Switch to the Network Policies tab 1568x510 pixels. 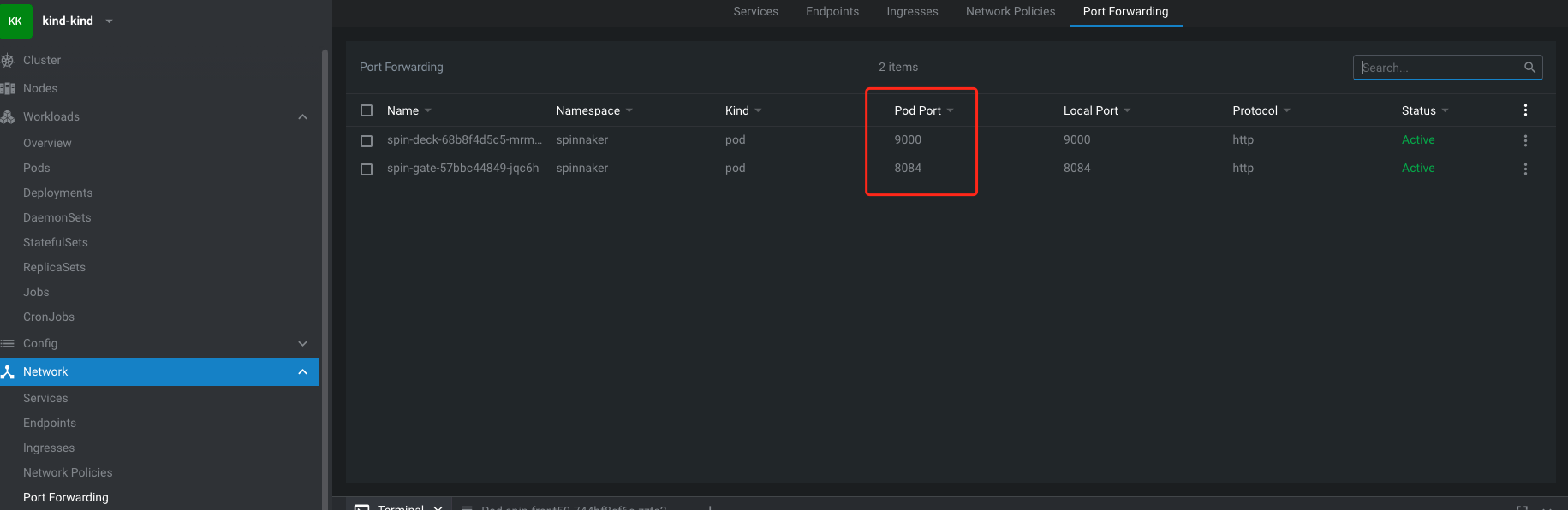(1011, 12)
